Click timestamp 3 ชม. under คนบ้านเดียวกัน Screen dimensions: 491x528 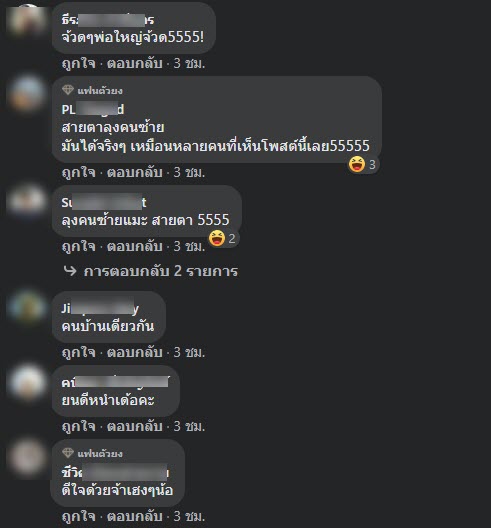189,352
